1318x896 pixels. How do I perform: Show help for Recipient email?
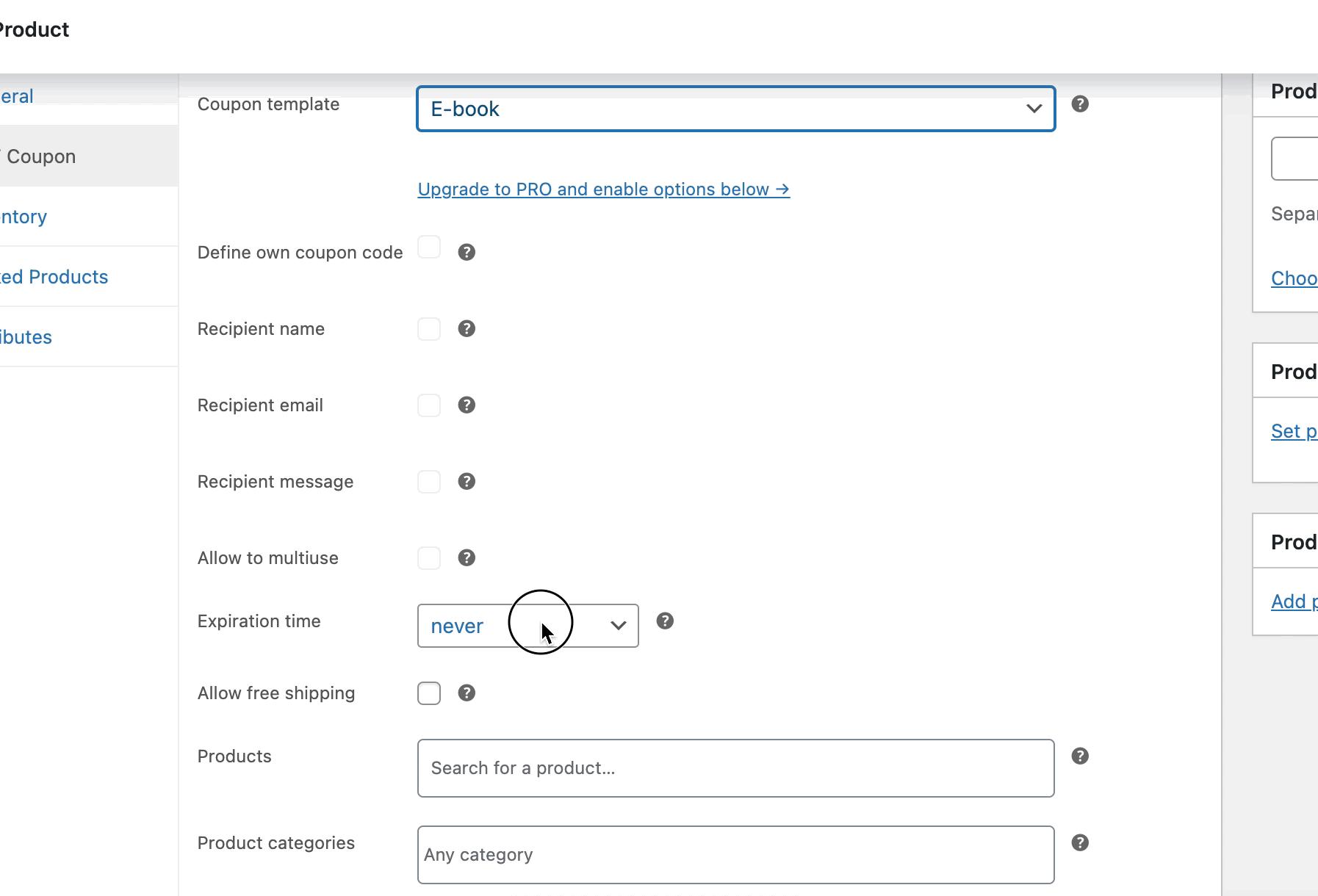pyautogui.click(x=467, y=405)
